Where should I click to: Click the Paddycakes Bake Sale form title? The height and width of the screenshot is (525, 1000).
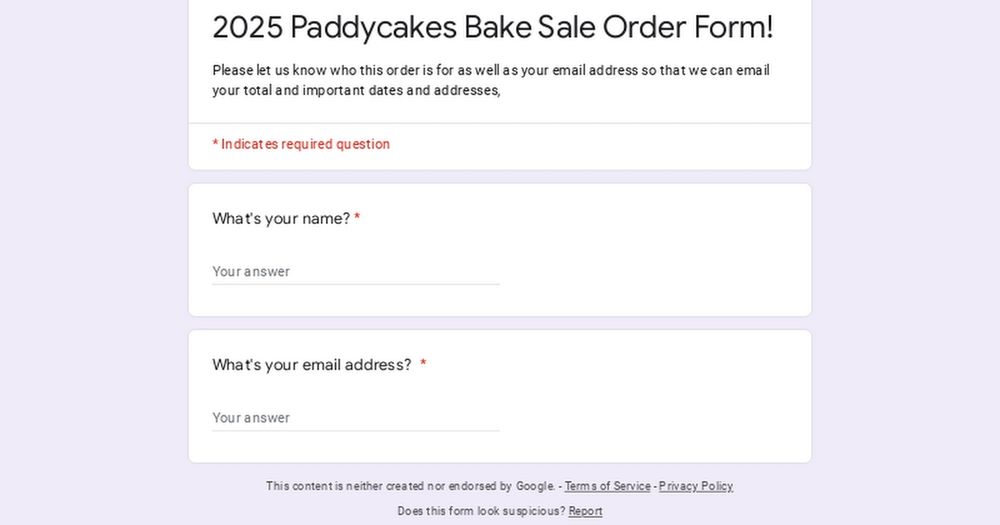pyautogui.click(x=492, y=27)
